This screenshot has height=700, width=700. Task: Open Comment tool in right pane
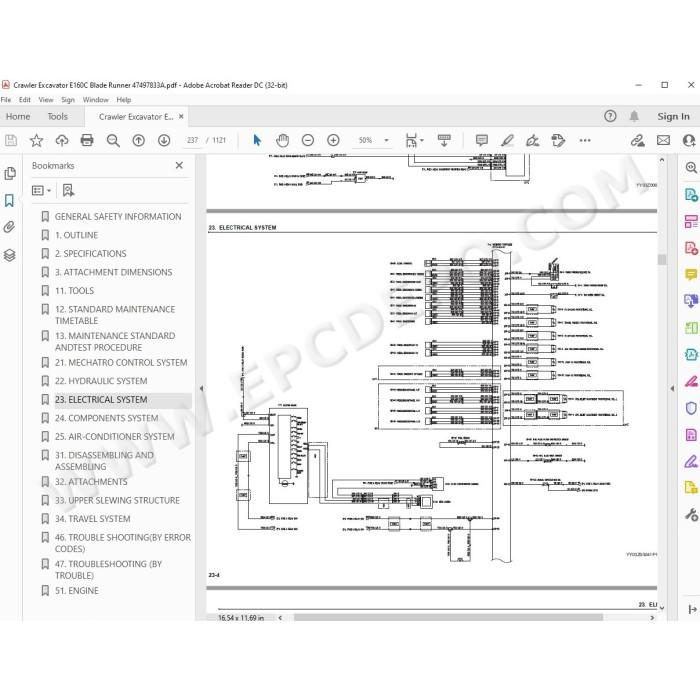[x=691, y=275]
